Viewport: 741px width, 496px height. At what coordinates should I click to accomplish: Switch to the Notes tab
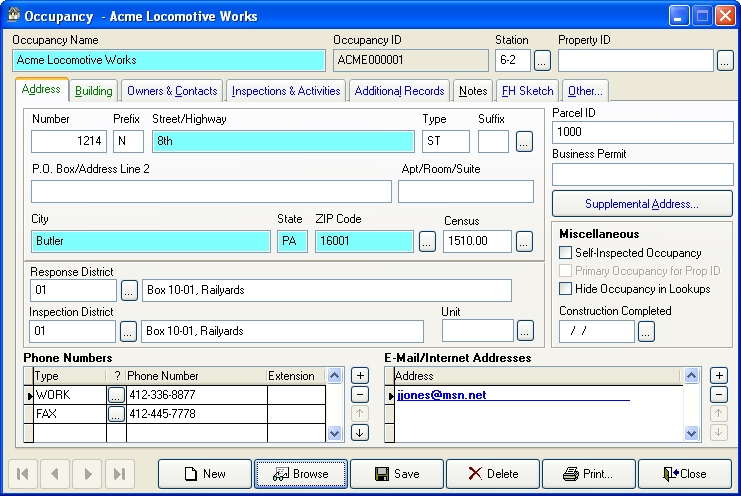[x=473, y=91]
